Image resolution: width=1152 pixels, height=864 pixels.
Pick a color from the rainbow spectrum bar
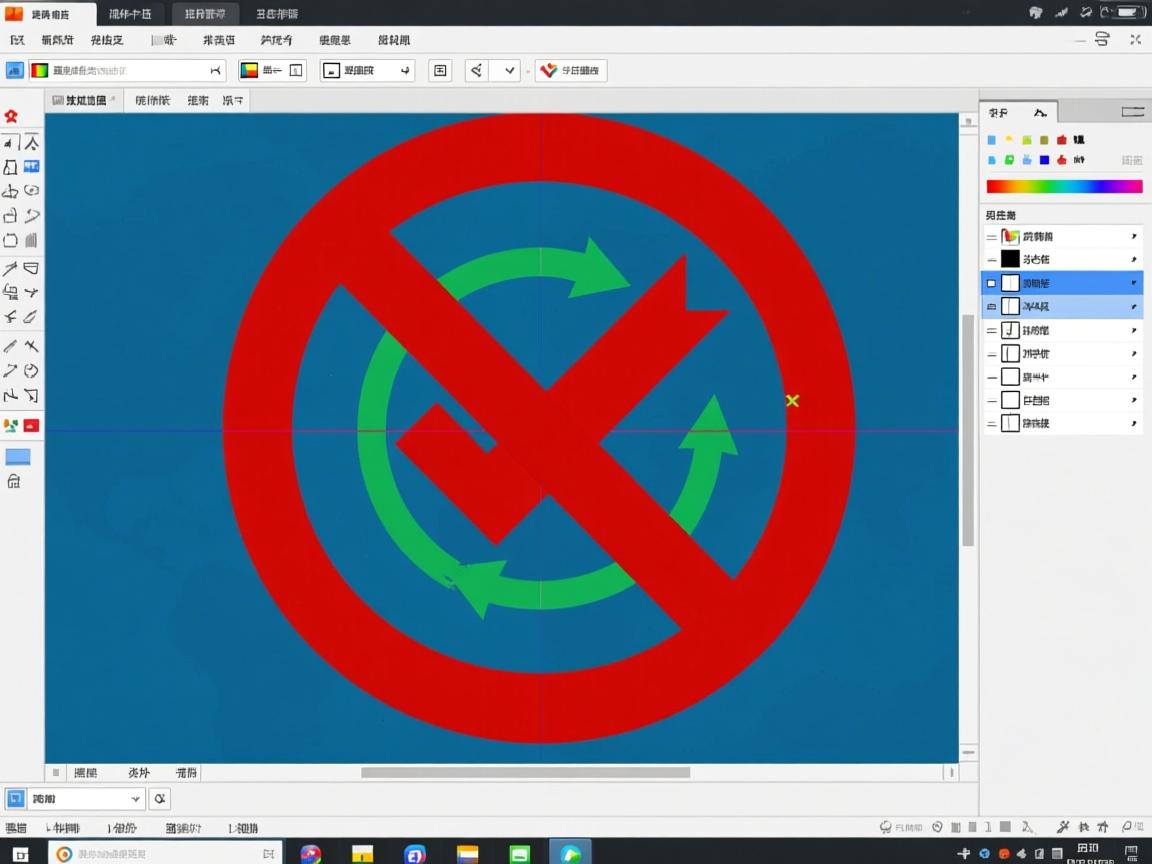tap(1064, 186)
